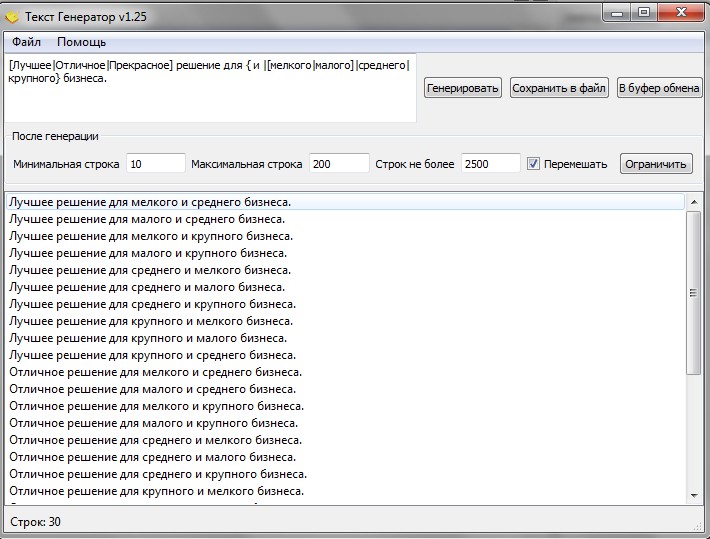Click inside the template text area
Screen dimensions: 710x539
(210, 87)
